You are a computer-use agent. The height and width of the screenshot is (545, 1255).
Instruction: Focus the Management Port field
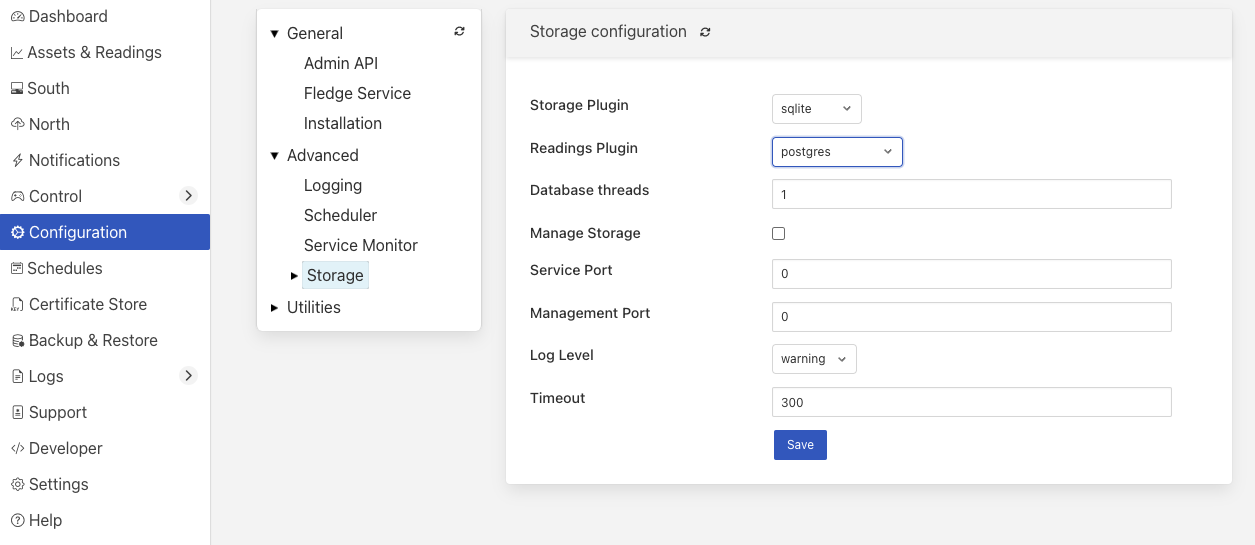coord(971,317)
